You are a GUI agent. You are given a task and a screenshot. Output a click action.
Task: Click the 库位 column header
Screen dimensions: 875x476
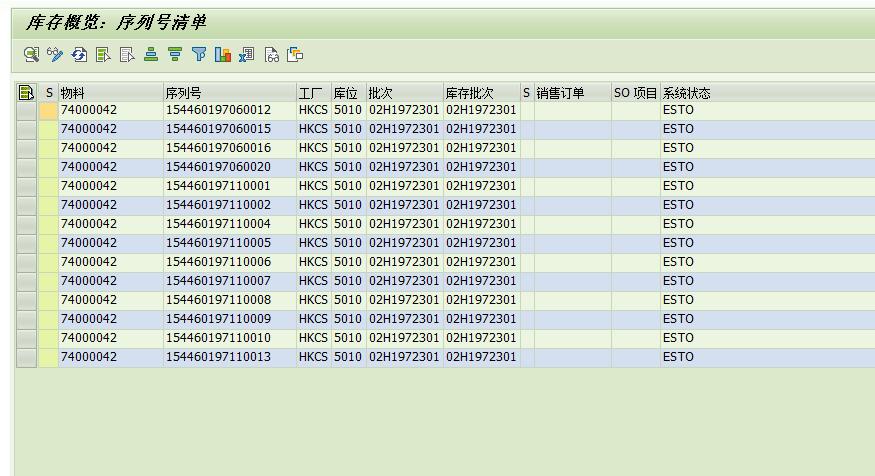point(349,93)
